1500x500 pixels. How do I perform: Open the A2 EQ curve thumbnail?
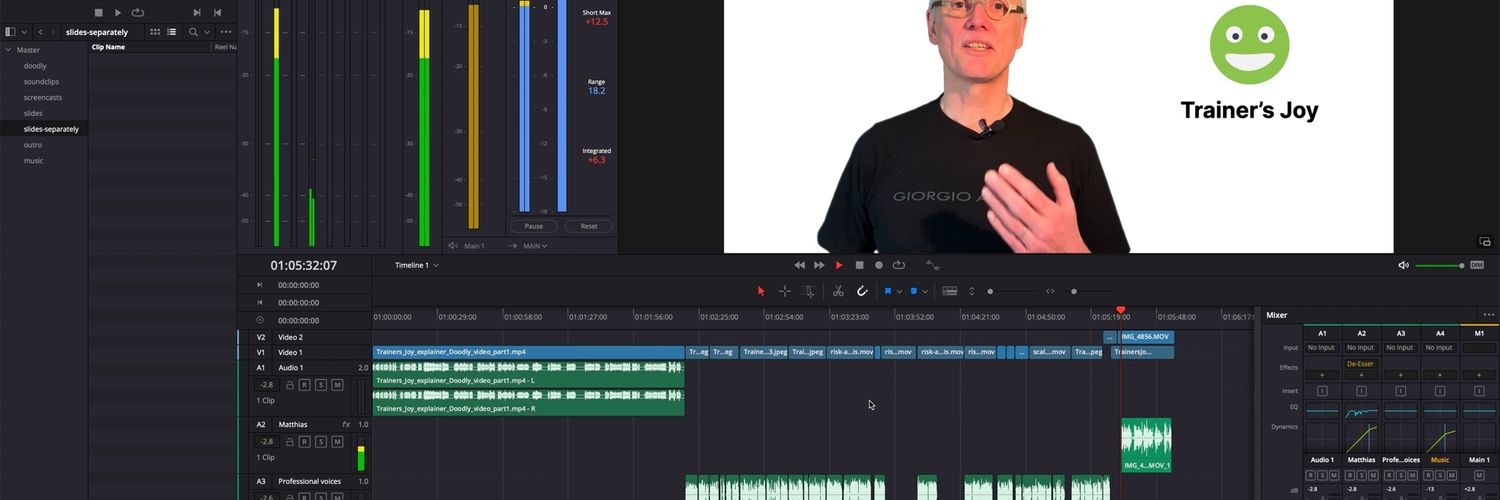1361,410
